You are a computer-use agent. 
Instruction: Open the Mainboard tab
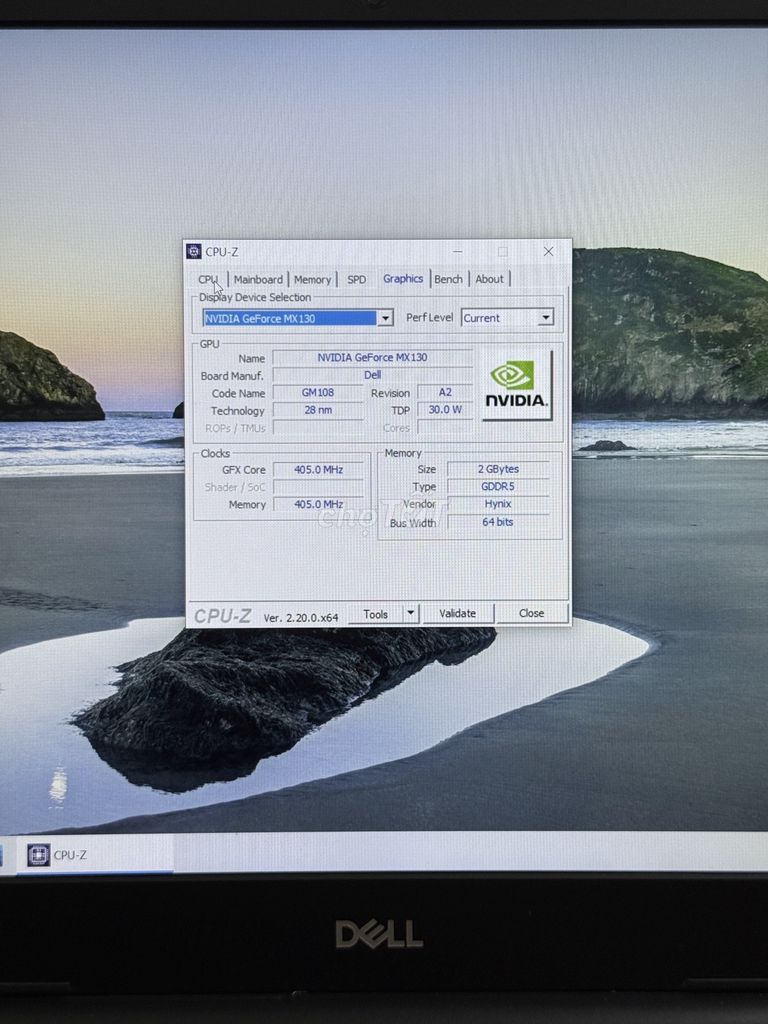[x=258, y=280]
